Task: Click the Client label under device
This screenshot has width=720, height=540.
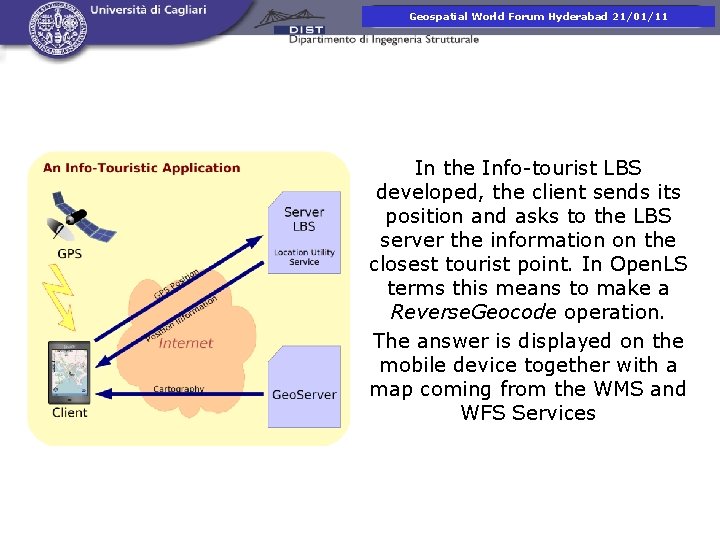Action: (69, 412)
